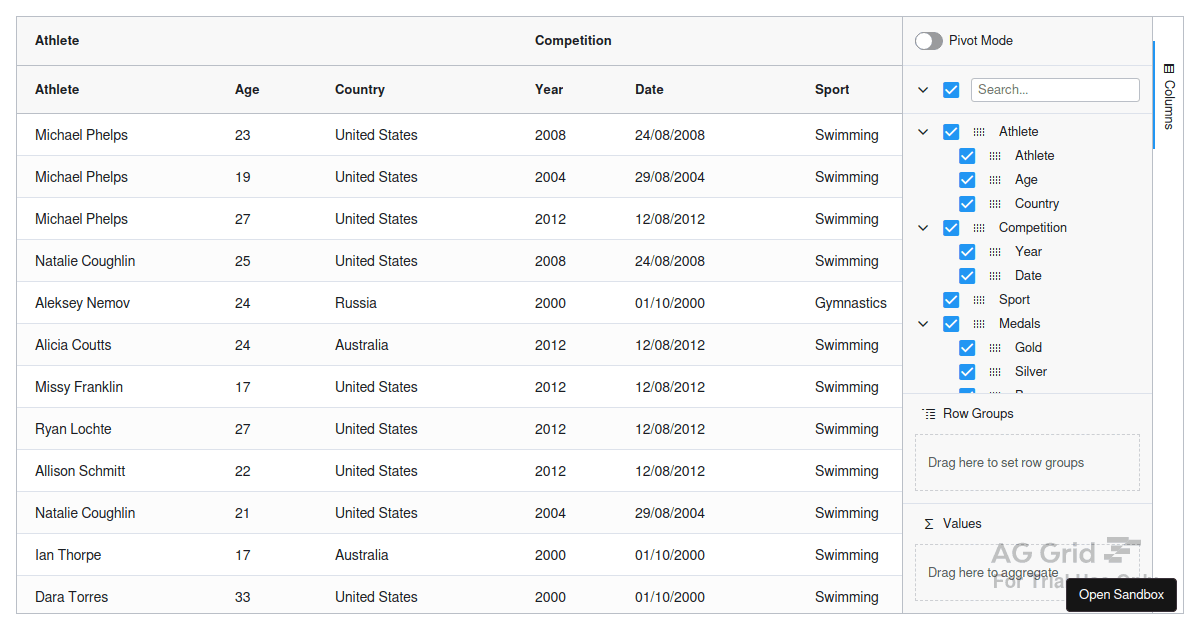Image resolution: width=1200 pixels, height=630 pixels.
Task: Uncheck the Silver column checkbox
Action: click(967, 371)
